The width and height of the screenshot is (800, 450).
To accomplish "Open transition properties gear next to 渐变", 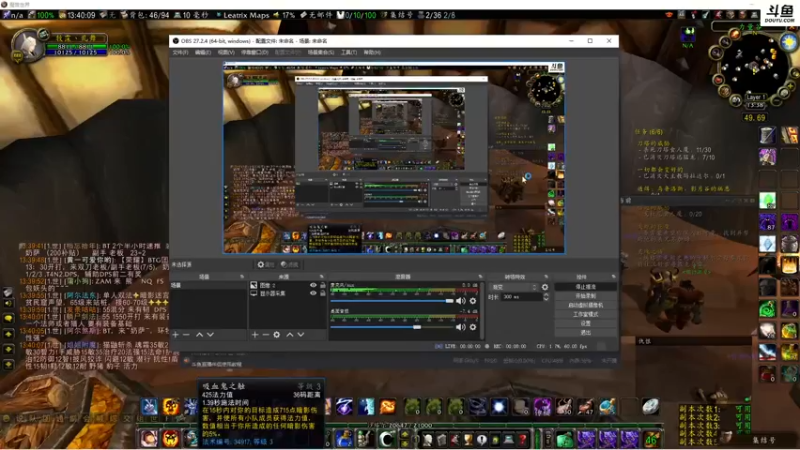I will [545, 287].
